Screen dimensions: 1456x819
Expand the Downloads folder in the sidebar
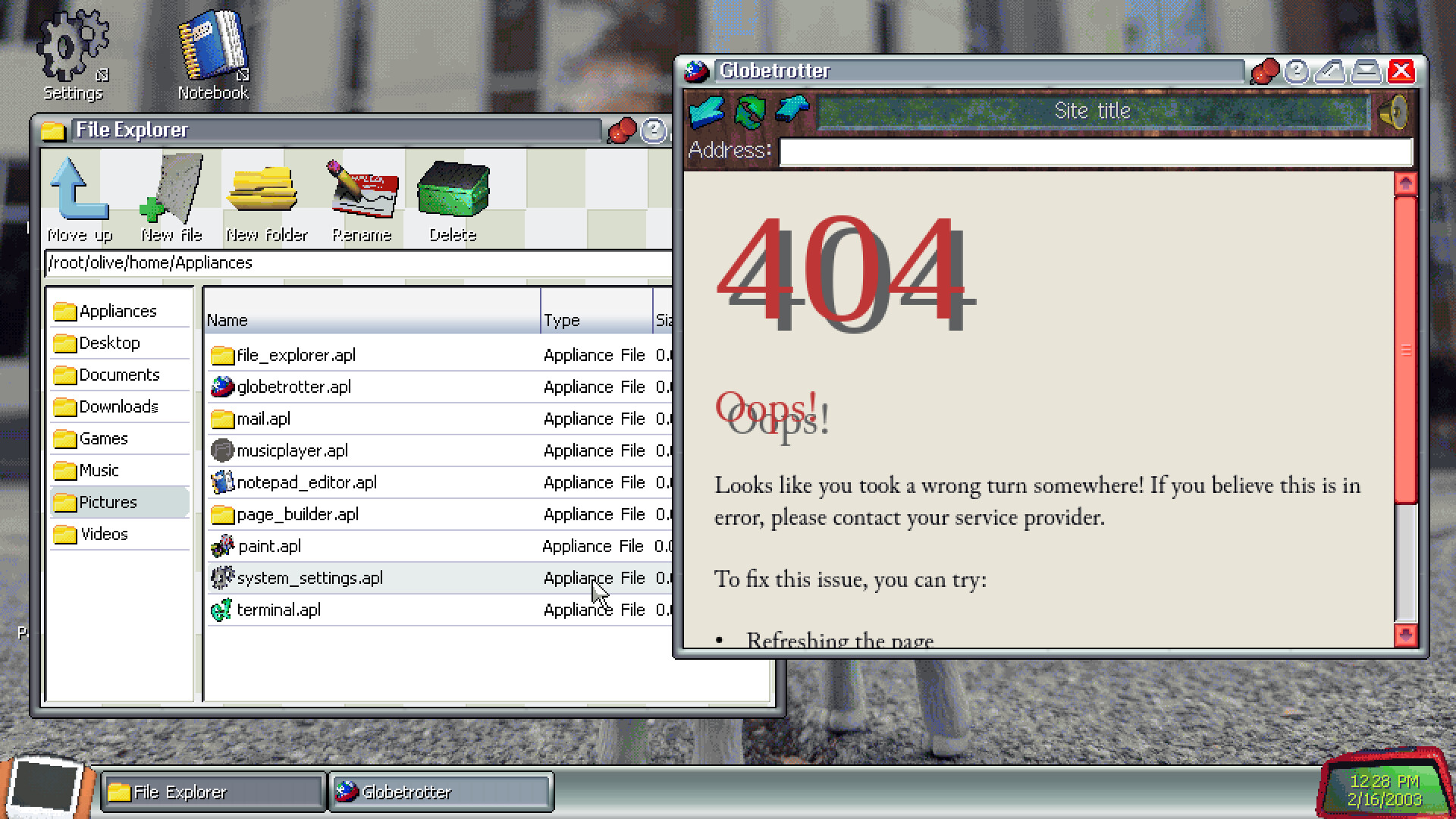[118, 406]
